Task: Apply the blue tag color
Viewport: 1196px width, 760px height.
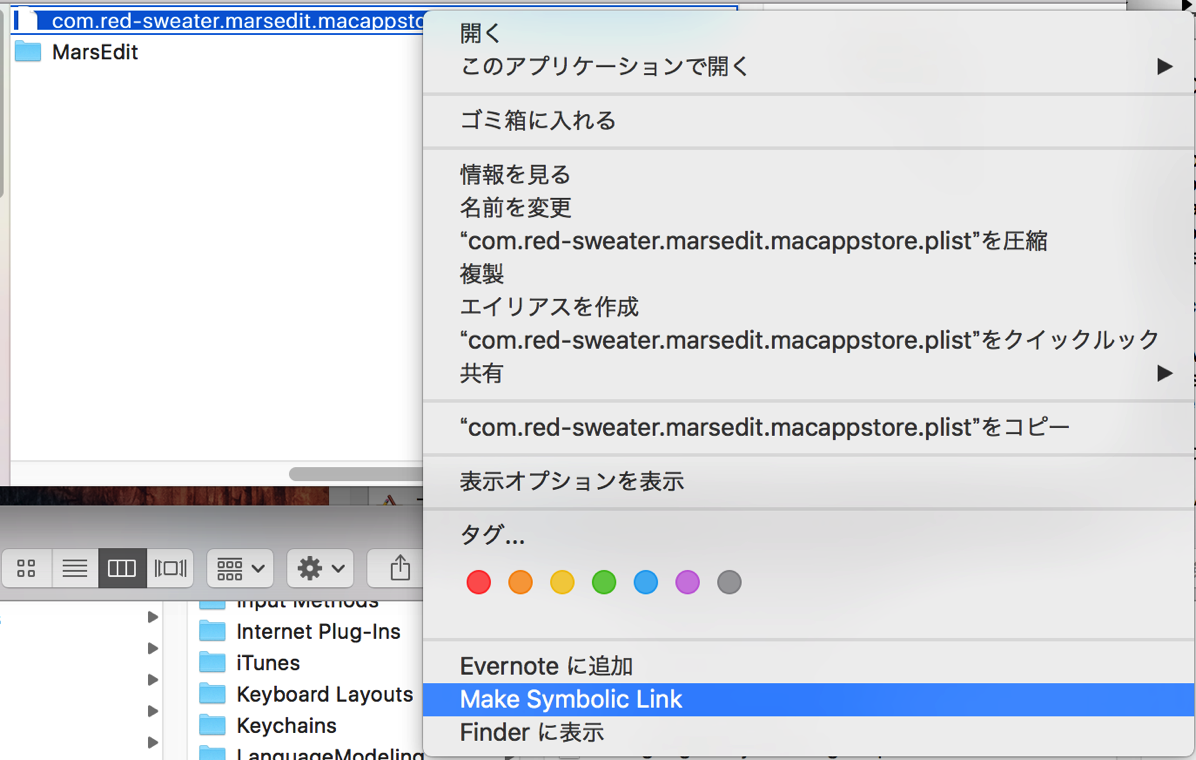Action: pos(645,583)
